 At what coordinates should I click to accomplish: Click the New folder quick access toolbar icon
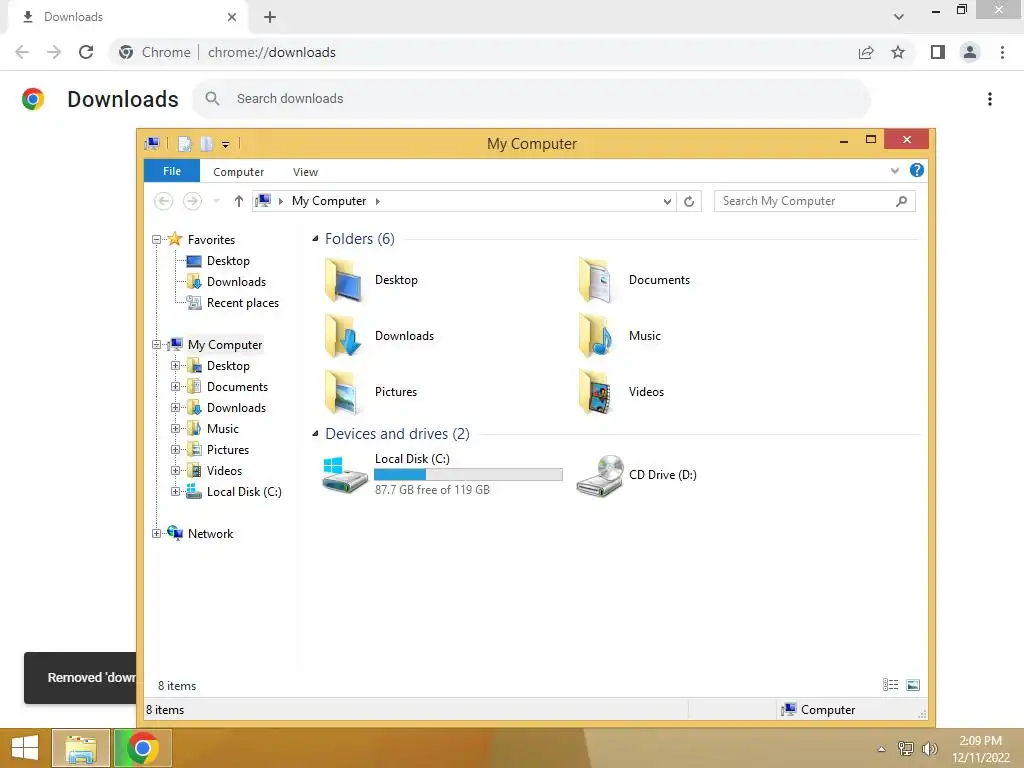point(206,144)
